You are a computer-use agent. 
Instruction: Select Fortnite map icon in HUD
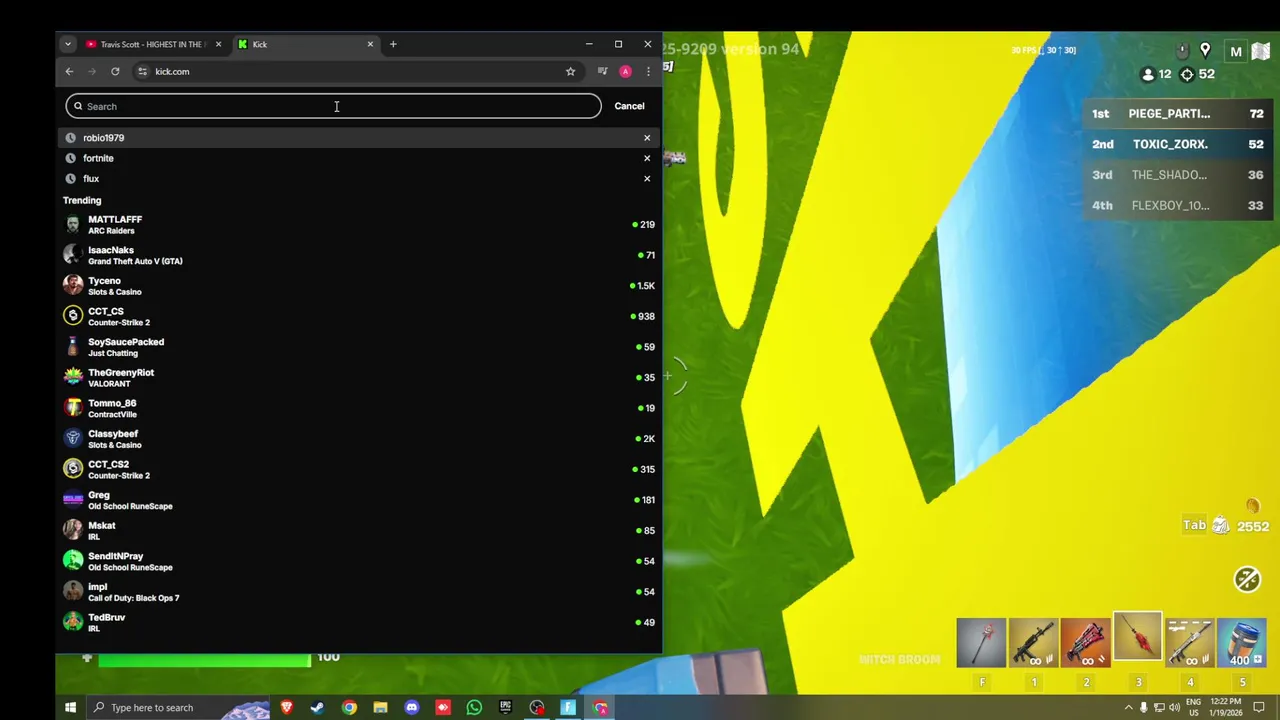point(1260,51)
